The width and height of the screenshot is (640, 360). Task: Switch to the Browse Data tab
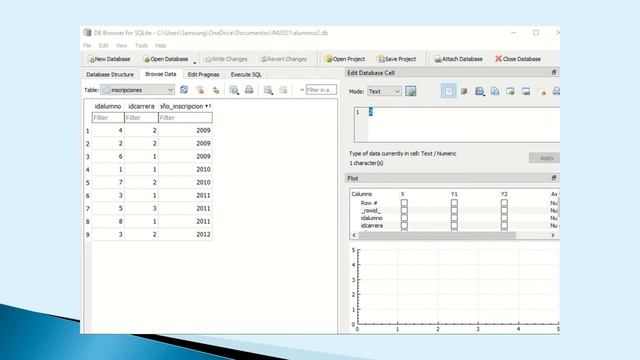click(161, 74)
